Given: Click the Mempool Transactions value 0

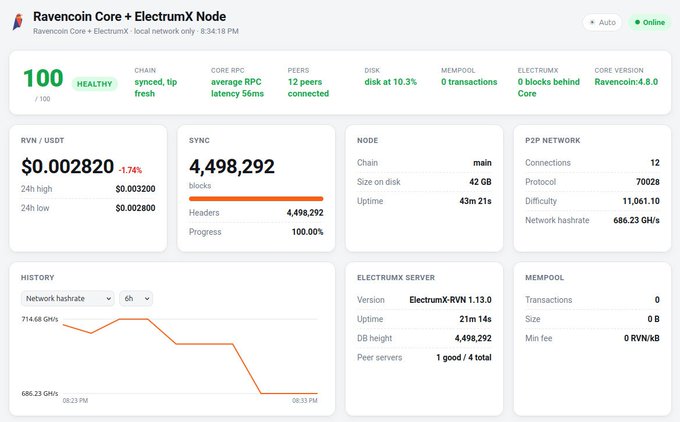Looking at the screenshot, I should (x=657, y=300).
